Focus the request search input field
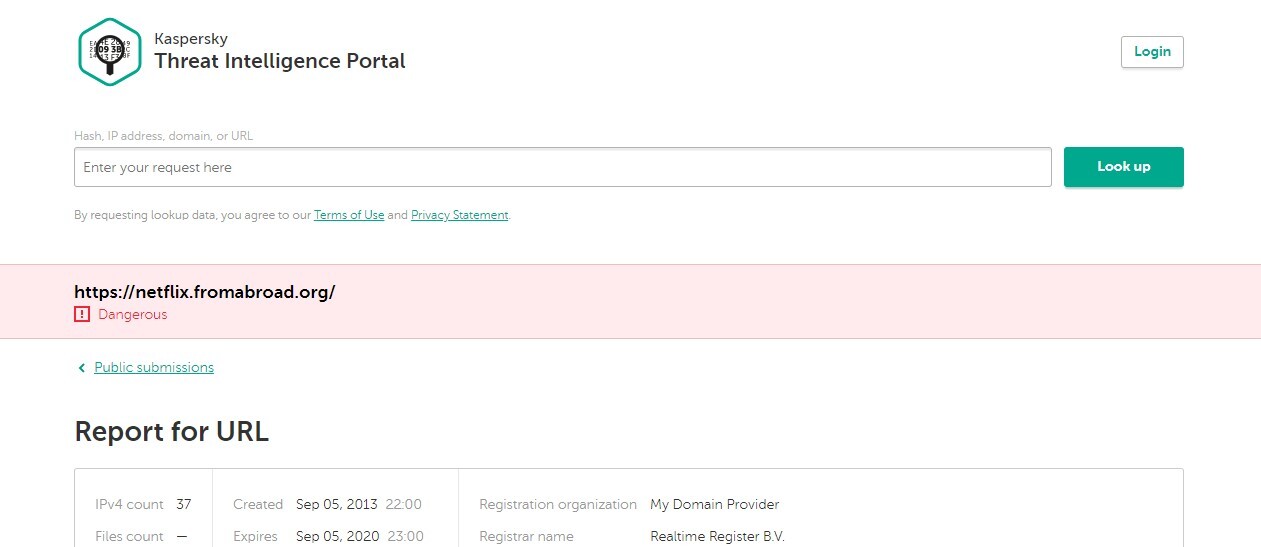Screen dimensions: 1261x547 562,167
